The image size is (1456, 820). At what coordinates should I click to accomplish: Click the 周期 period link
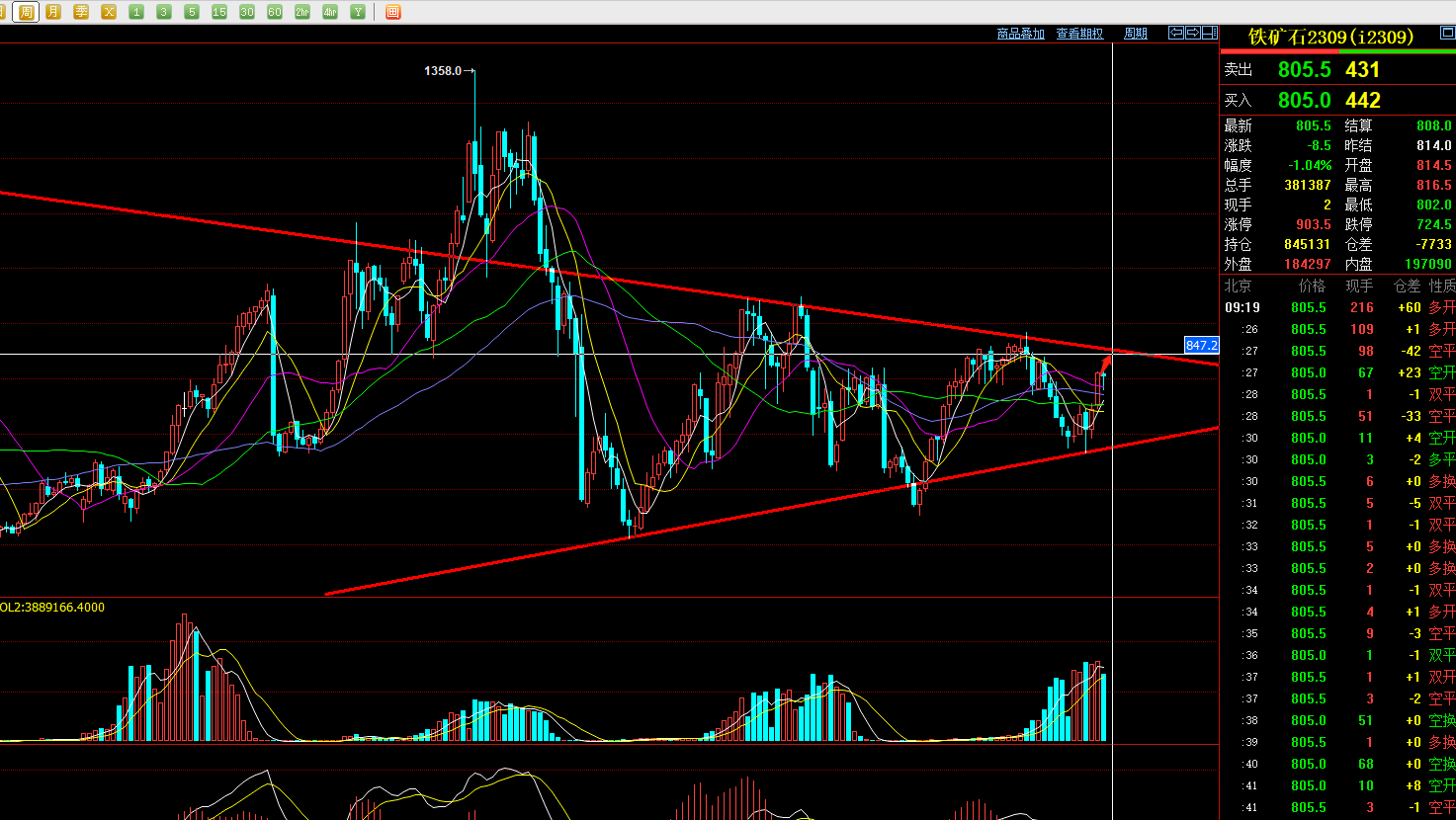tap(1136, 34)
